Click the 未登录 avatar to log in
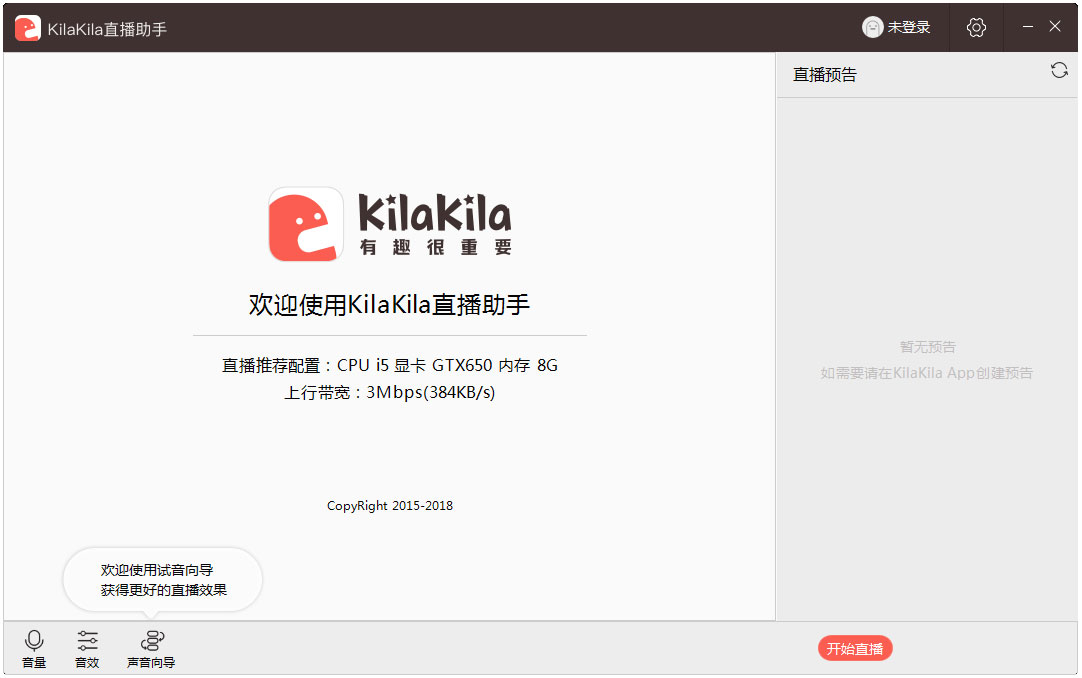Image resolution: width=1082 pixels, height=678 pixels. (872, 27)
